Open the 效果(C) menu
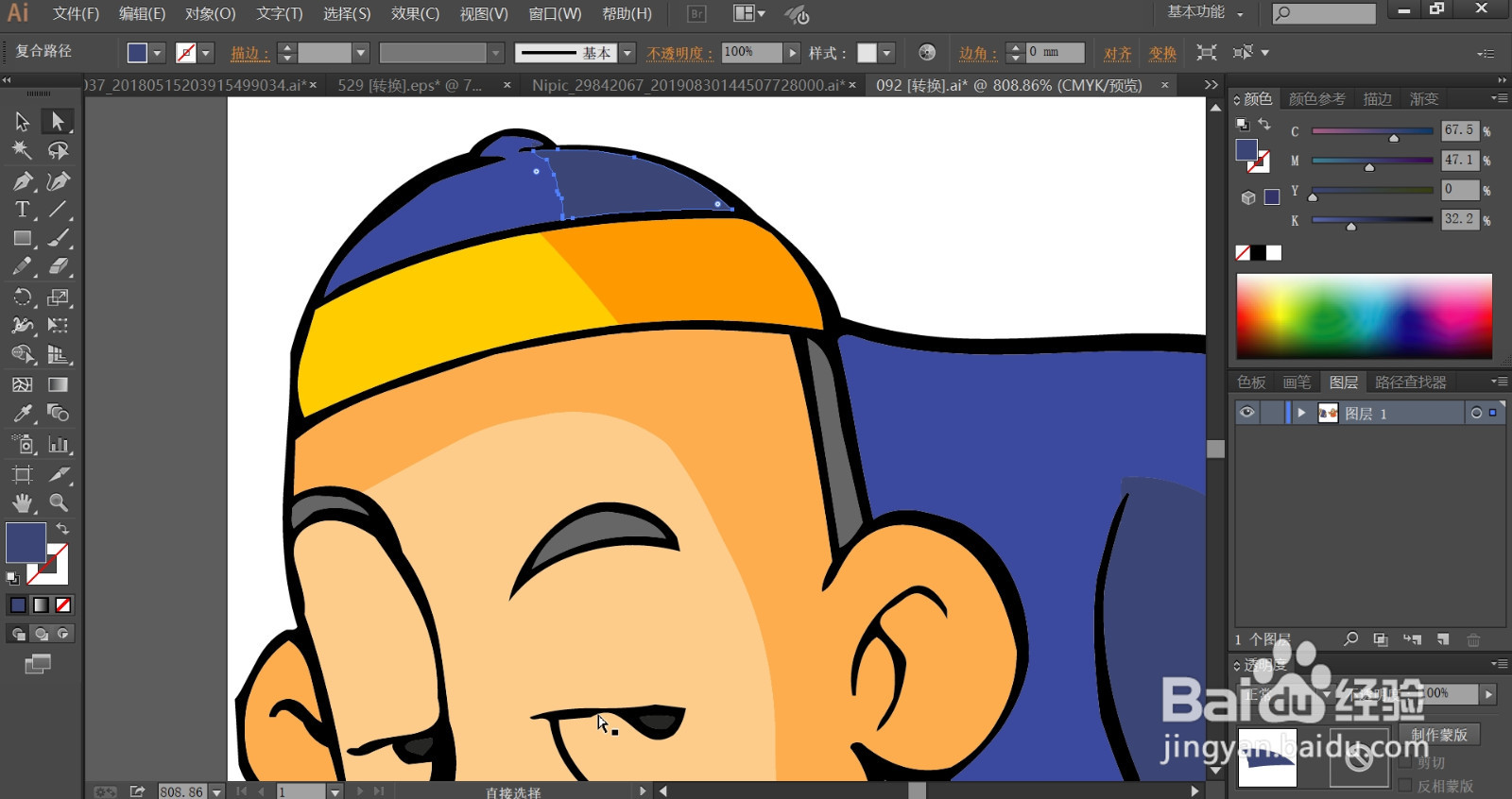1512x799 pixels. click(x=415, y=13)
